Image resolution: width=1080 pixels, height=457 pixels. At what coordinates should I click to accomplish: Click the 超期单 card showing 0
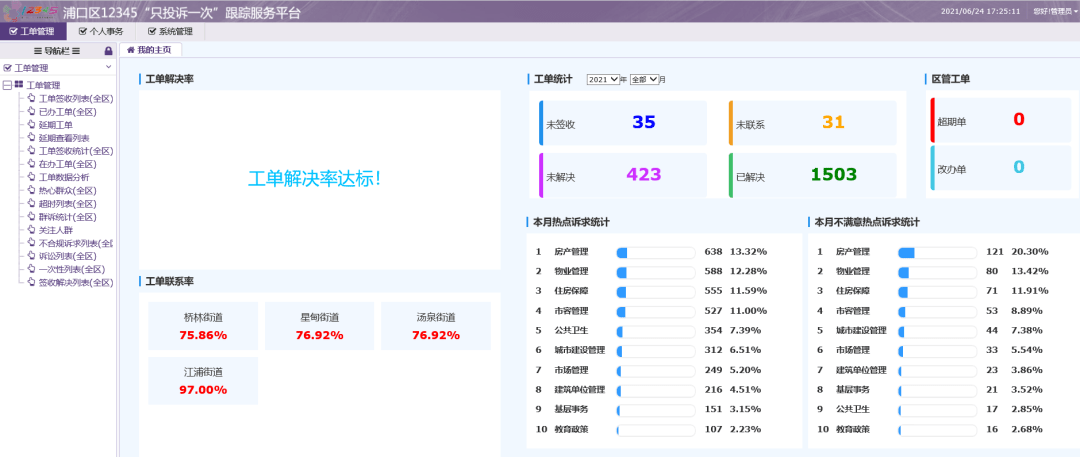(x=1001, y=120)
